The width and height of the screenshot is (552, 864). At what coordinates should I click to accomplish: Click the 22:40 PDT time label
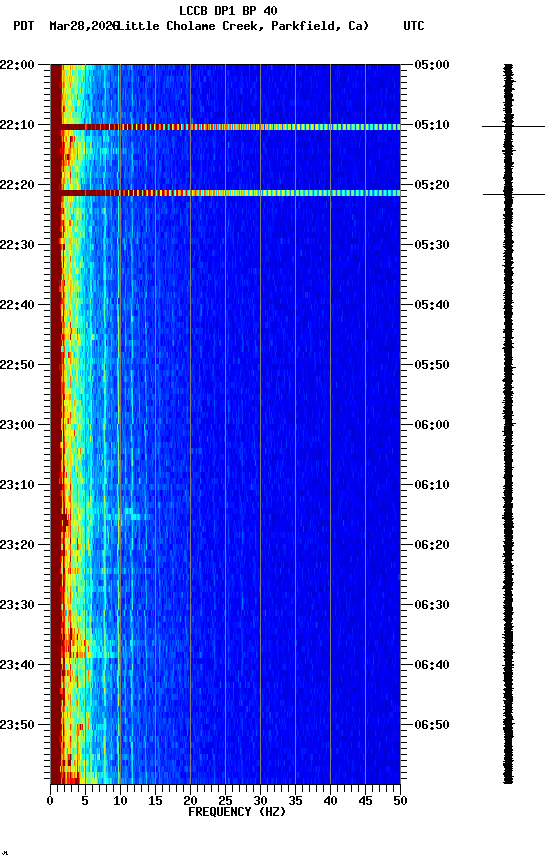coord(17,305)
